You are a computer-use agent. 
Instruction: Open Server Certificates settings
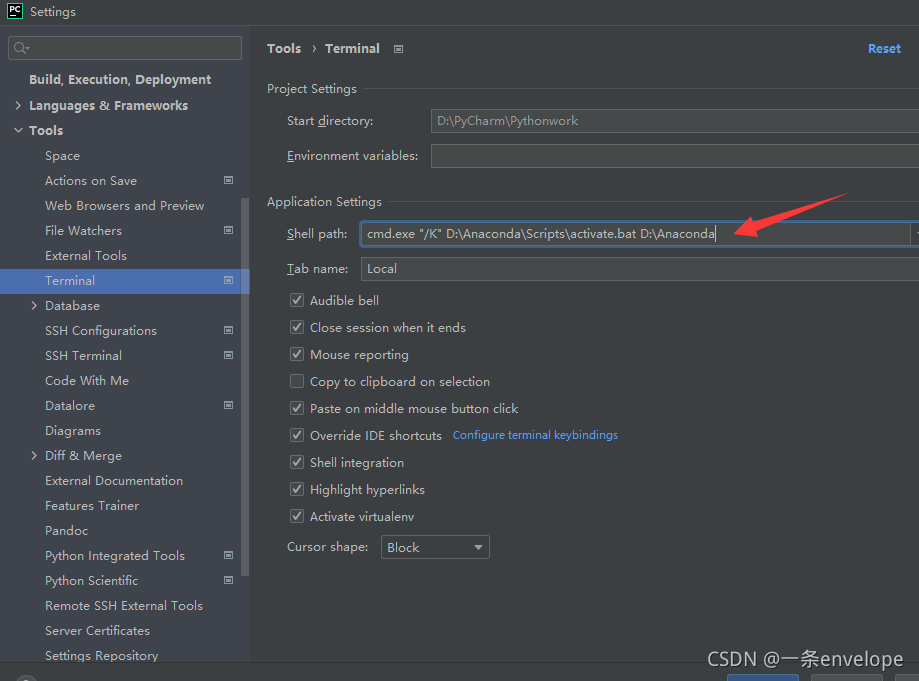click(97, 631)
